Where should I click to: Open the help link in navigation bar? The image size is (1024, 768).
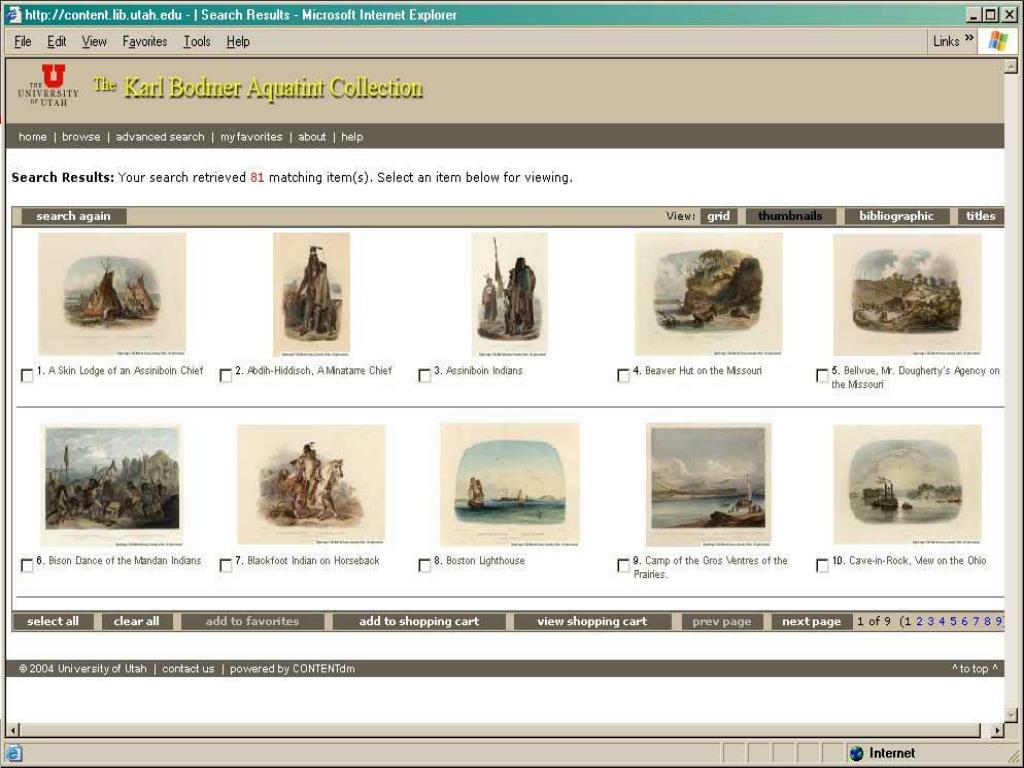[x=352, y=136]
